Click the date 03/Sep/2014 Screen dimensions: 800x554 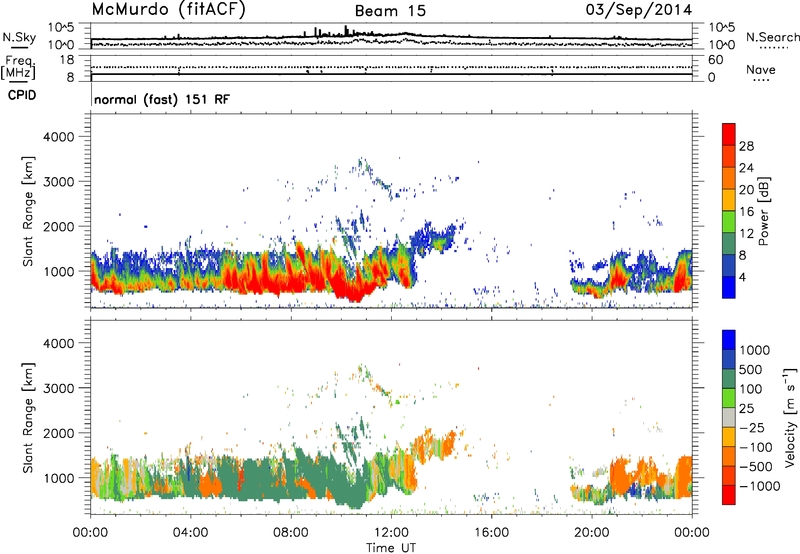pyautogui.click(x=639, y=10)
